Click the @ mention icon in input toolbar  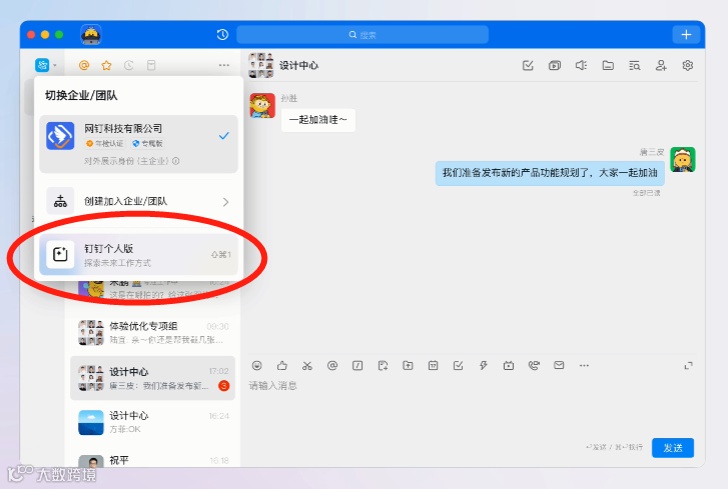332,365
